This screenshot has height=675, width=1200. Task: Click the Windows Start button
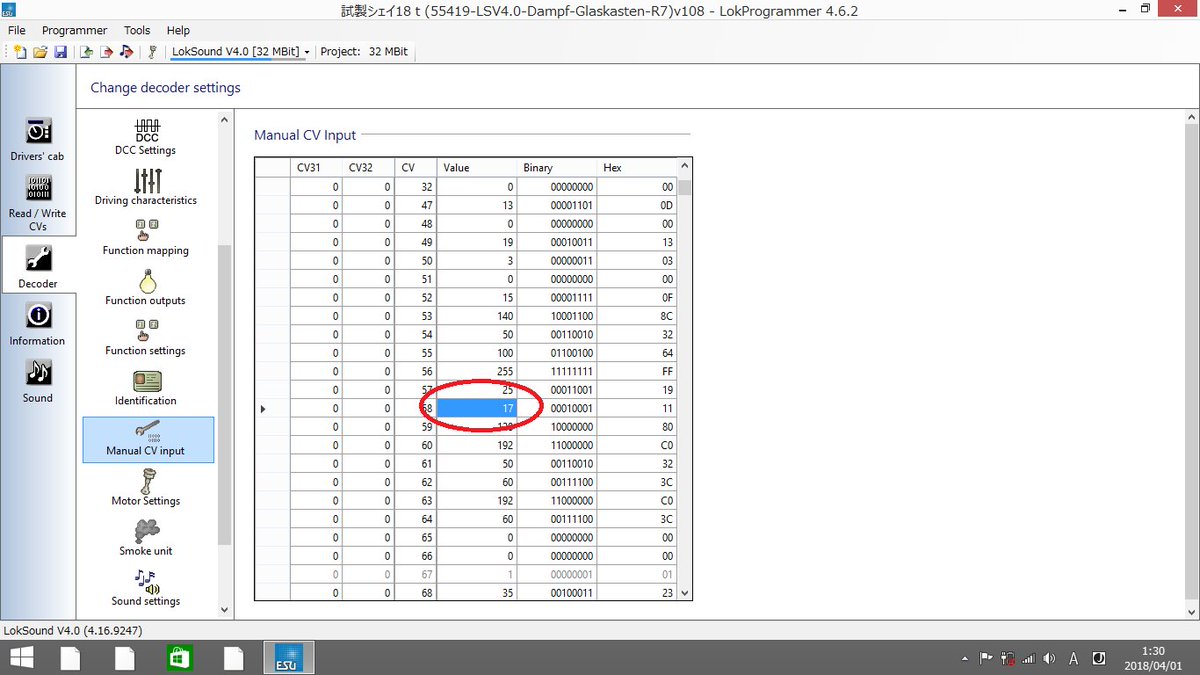(x=20, y=657)
